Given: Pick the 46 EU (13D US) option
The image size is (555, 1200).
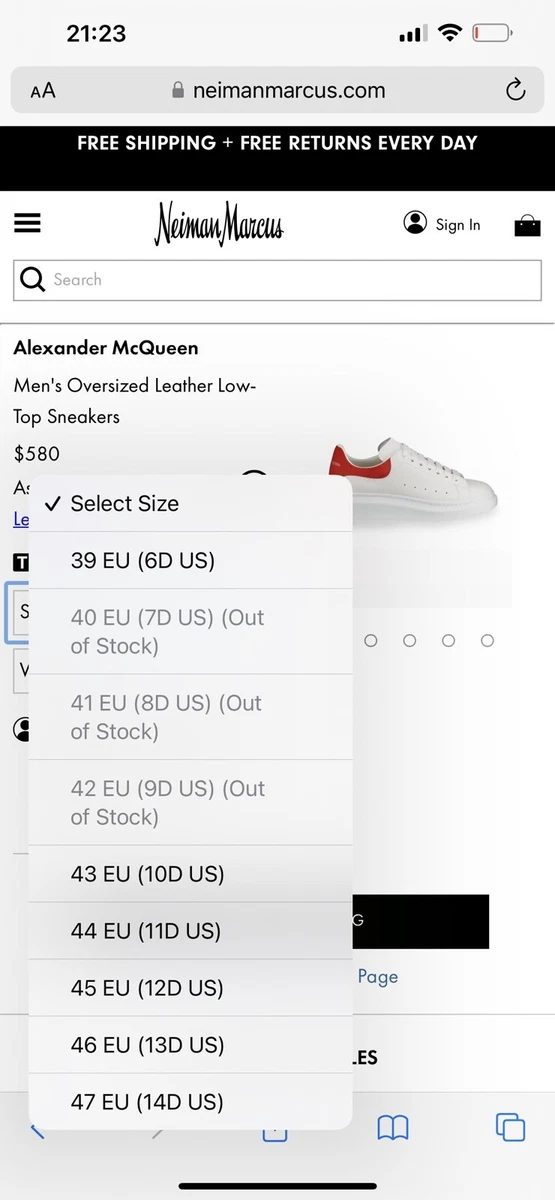Looking at the screenshot, I should pos(191,1045).
